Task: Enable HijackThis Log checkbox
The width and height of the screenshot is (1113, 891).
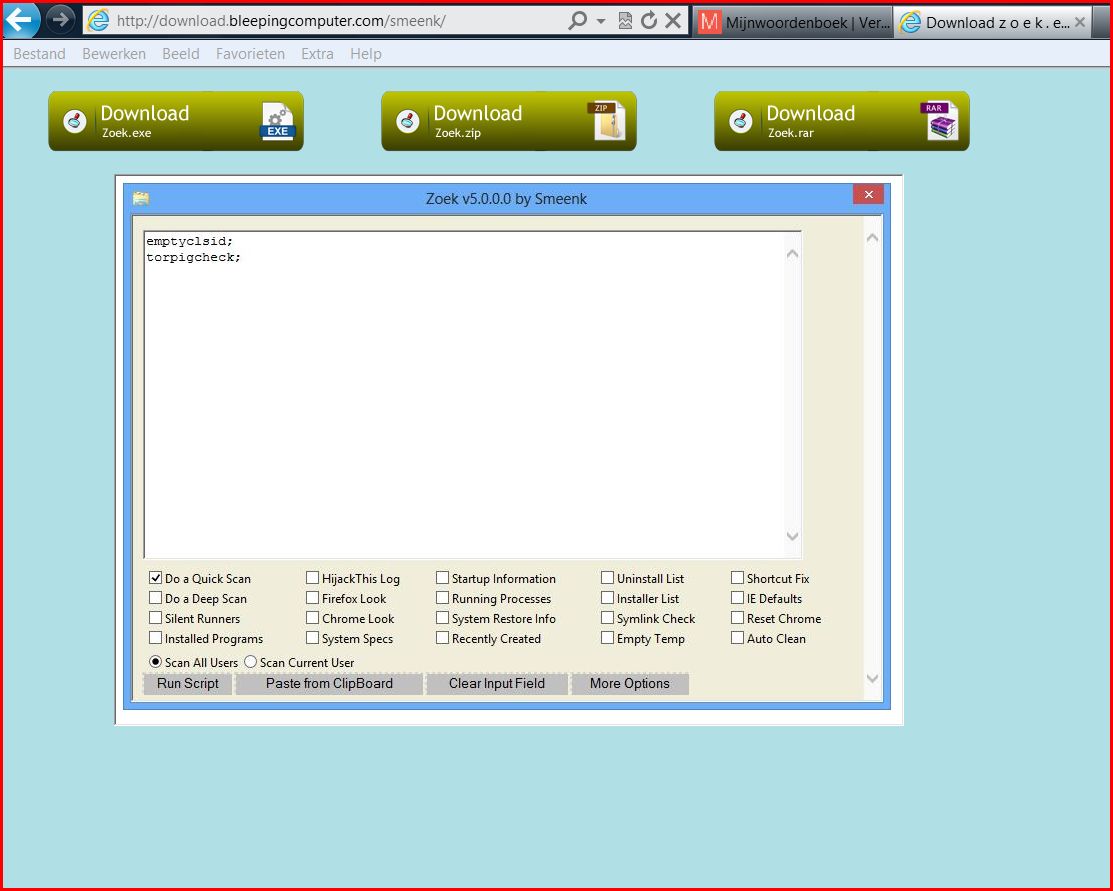Action: pyautogui.click(x=312, y=578)
